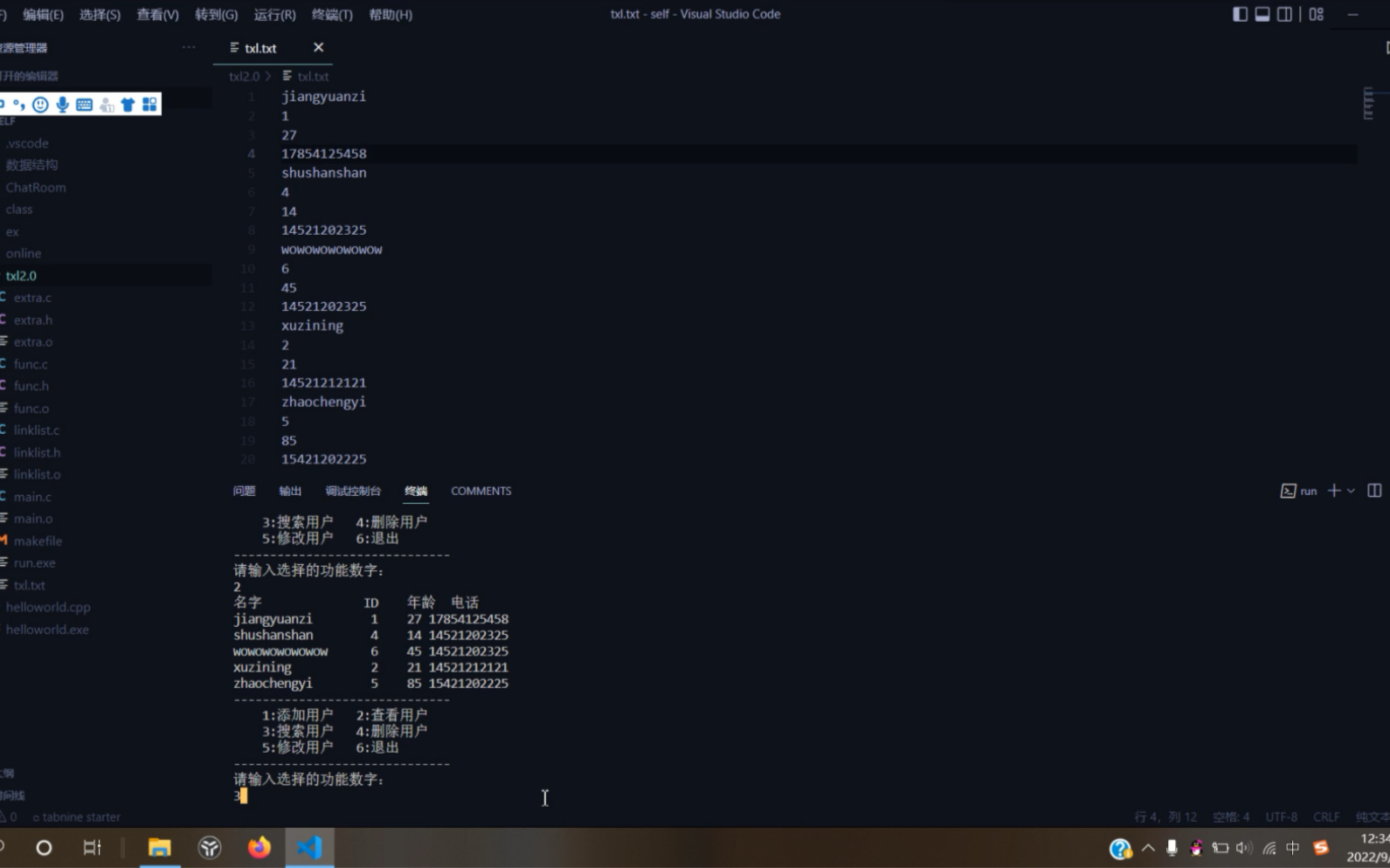Open the 选择(S) menu

[100, 14]
